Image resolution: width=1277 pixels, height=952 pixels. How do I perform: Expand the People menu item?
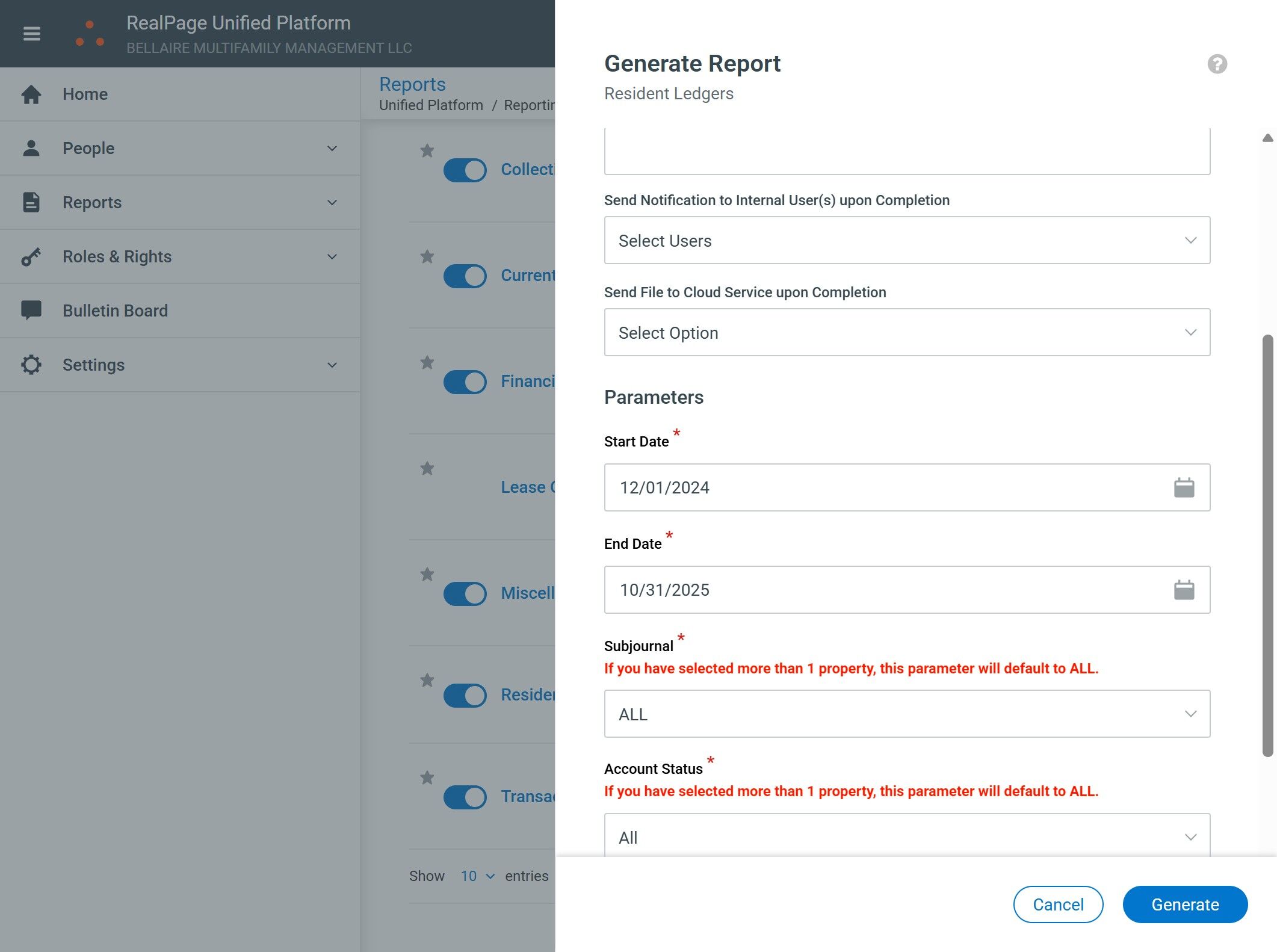[179, 148]
